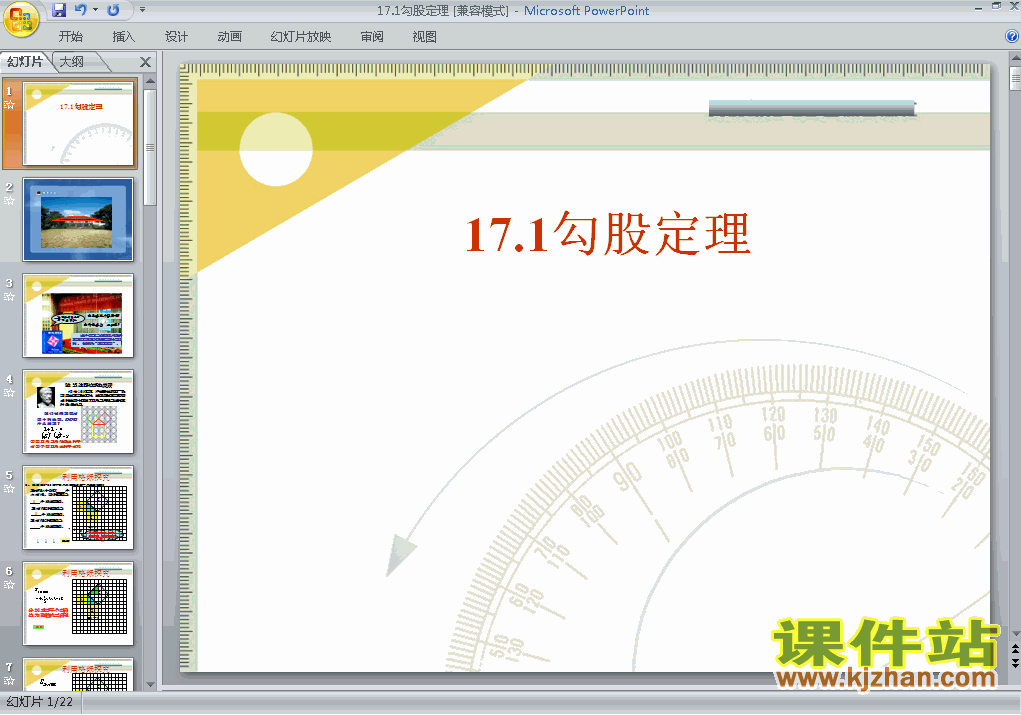1021x715 pixels.
Task: Click the Next Slide double-arrow button
Action: [x=1015, y=662]
